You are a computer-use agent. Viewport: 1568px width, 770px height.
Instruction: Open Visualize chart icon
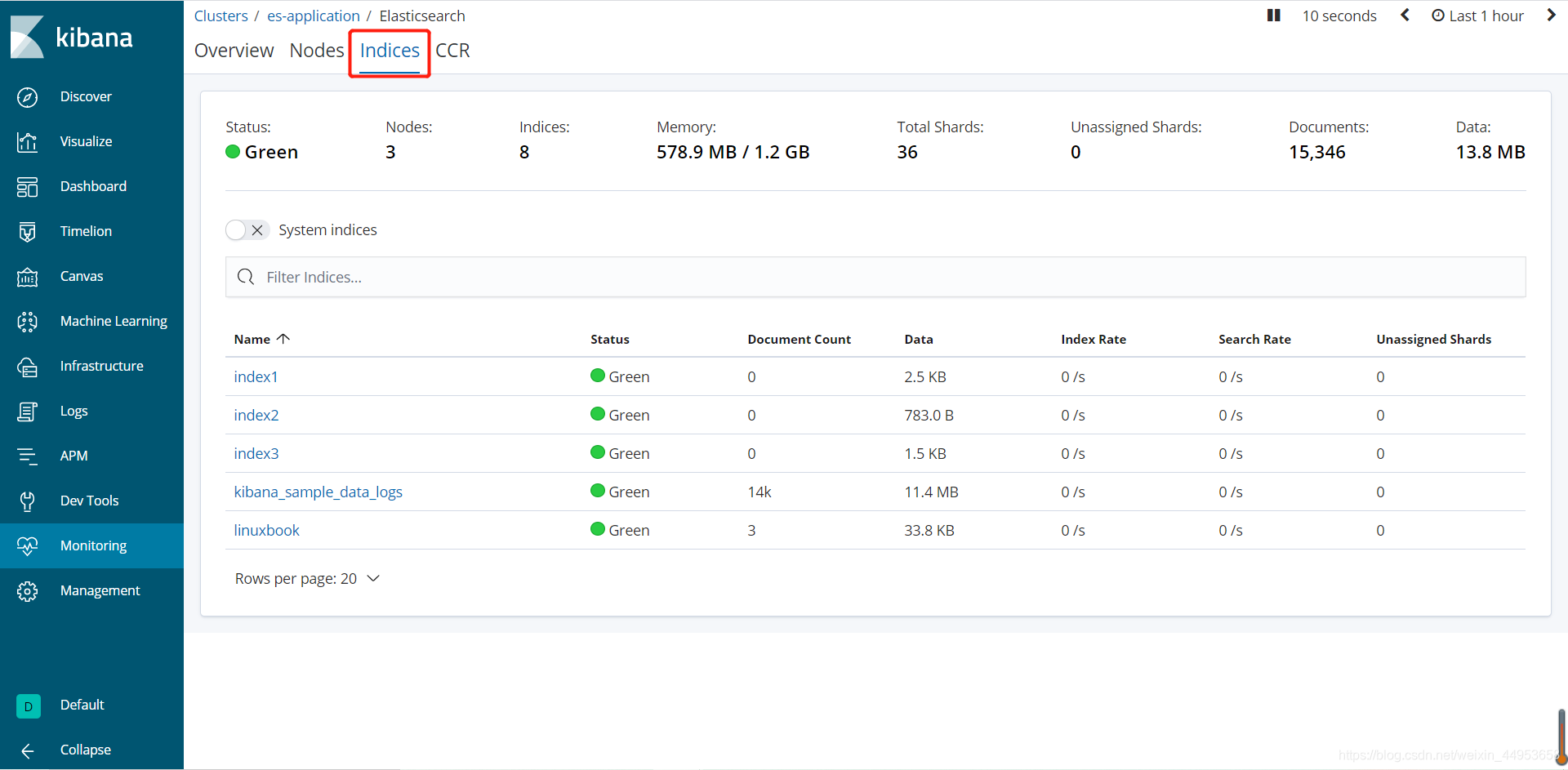[x=27, y=142]
